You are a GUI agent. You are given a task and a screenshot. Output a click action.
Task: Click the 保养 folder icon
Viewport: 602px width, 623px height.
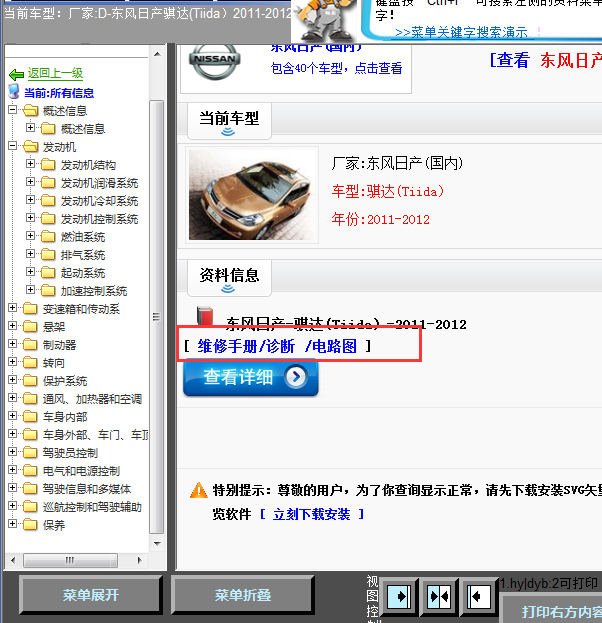pyautogui.click(x=30, y=525)
